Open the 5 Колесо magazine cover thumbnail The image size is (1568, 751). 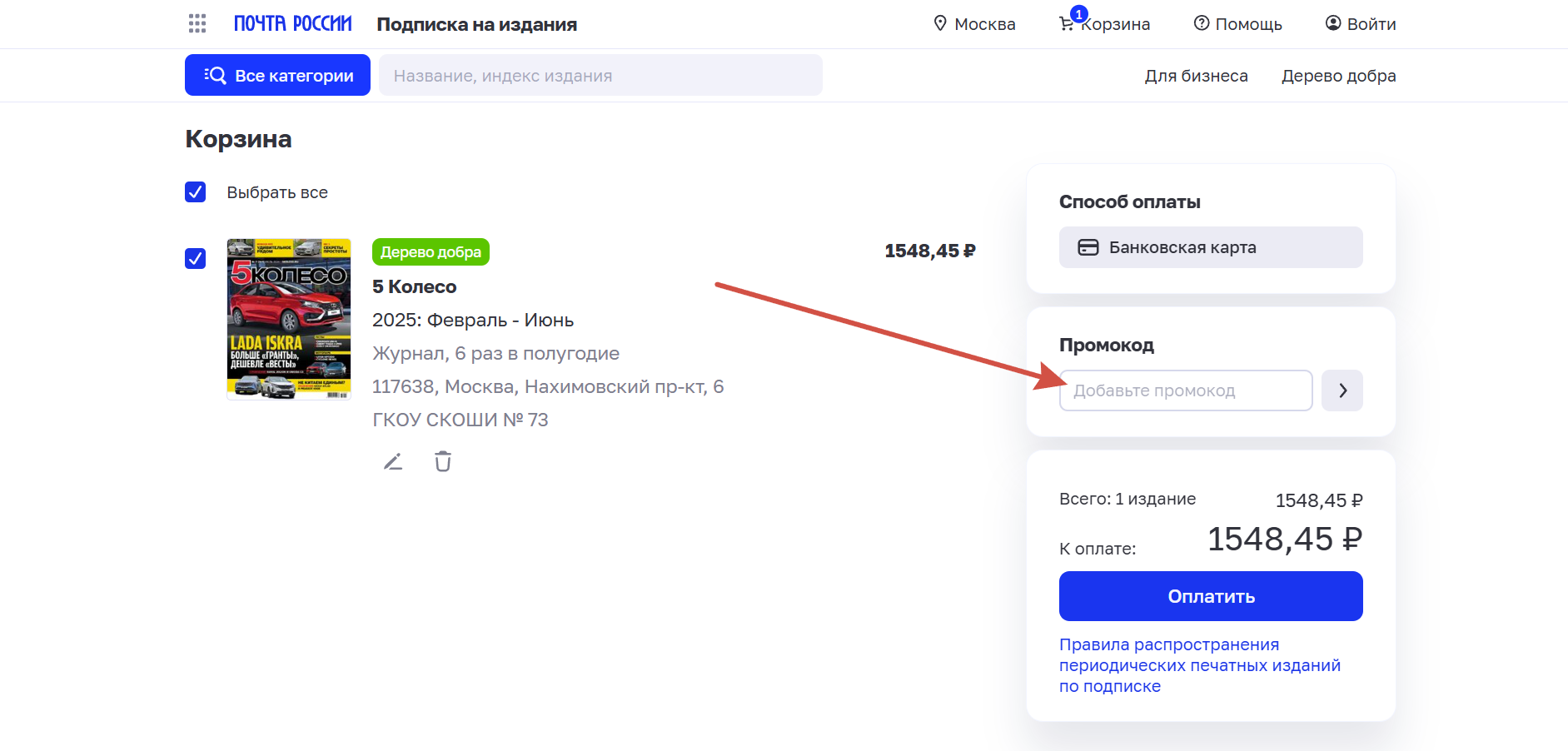point(289,319)
